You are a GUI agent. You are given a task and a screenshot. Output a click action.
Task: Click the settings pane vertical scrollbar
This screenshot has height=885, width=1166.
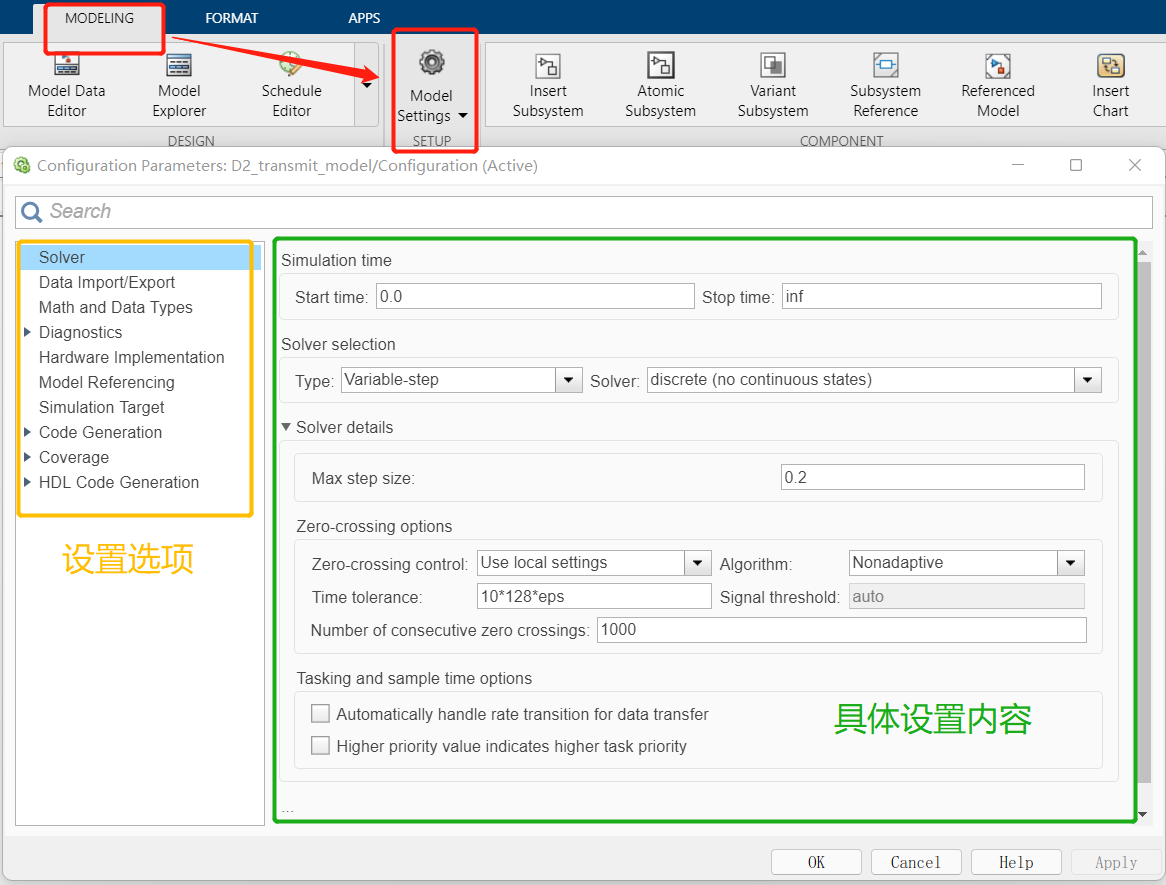tap(1143, 523)
